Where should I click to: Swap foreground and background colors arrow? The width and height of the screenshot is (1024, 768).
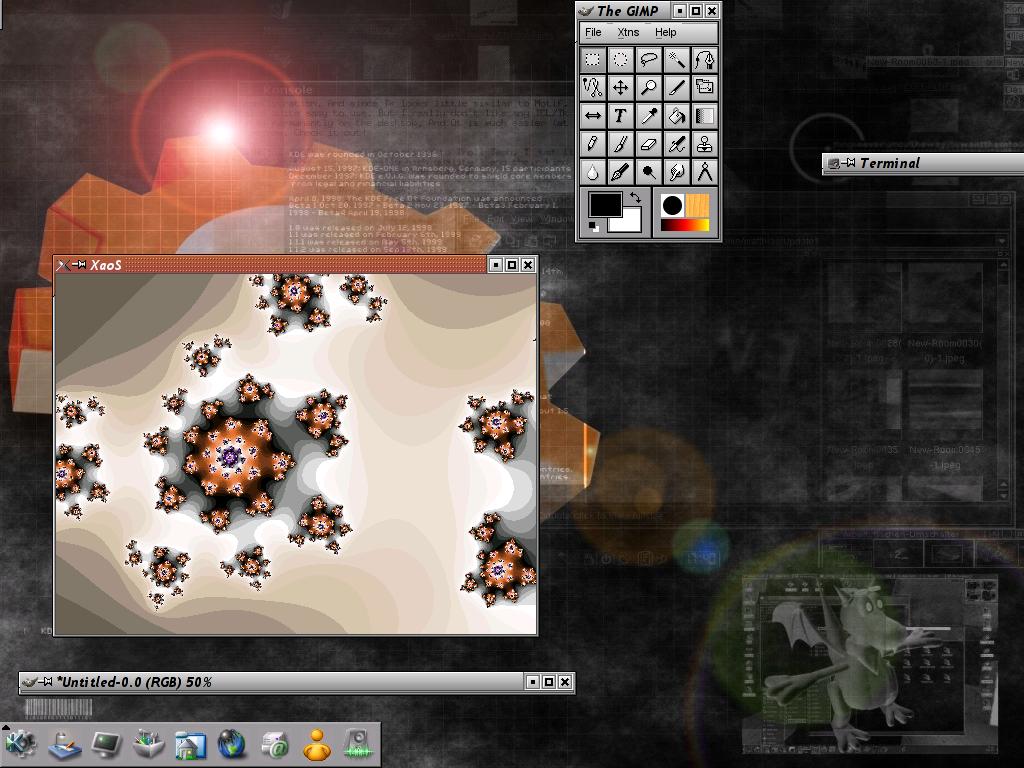coord(635,197)
